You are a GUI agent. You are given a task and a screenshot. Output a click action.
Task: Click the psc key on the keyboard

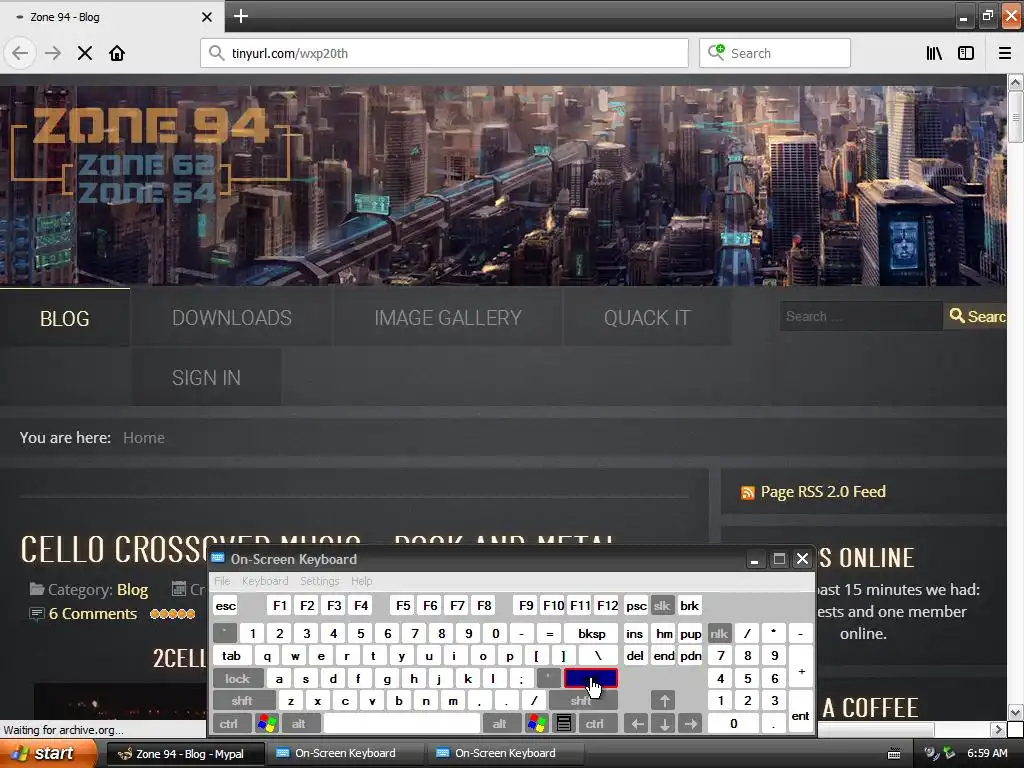[636, 605]
